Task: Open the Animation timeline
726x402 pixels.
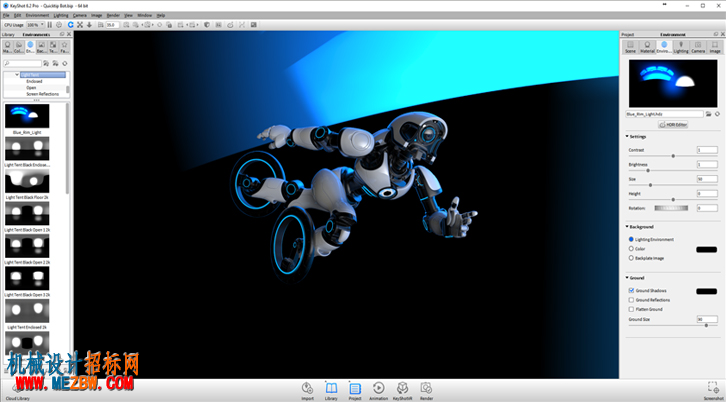Action: (x=378, y=390)
